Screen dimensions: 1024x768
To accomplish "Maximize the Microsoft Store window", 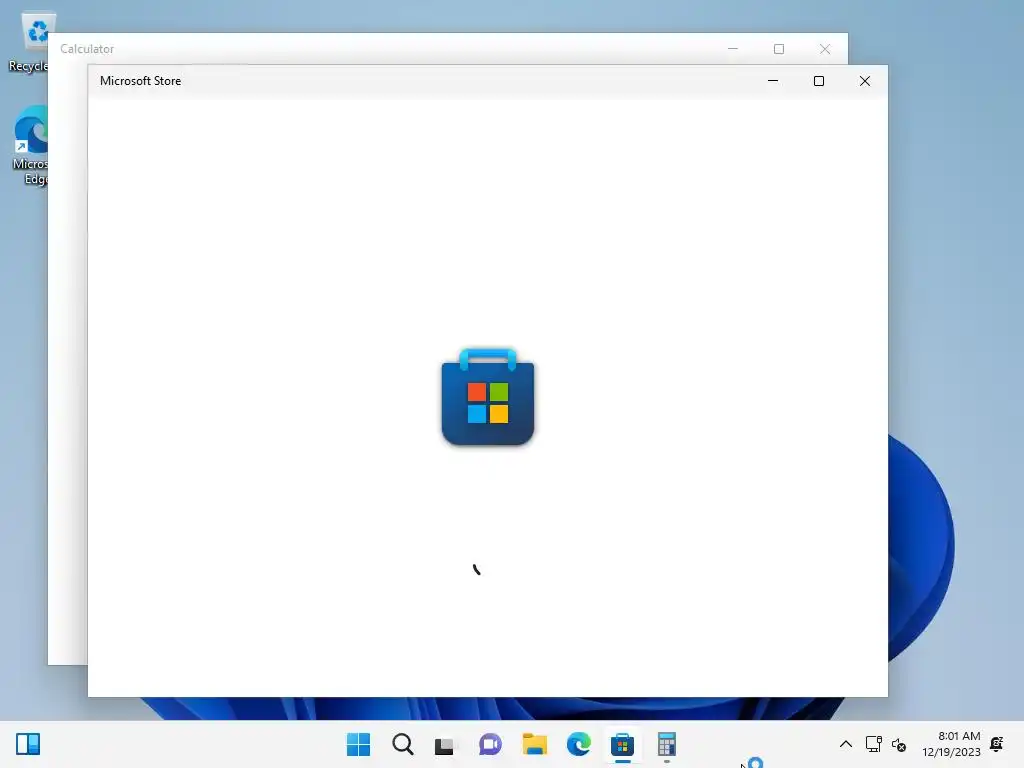I will click(x=819, y=81).
